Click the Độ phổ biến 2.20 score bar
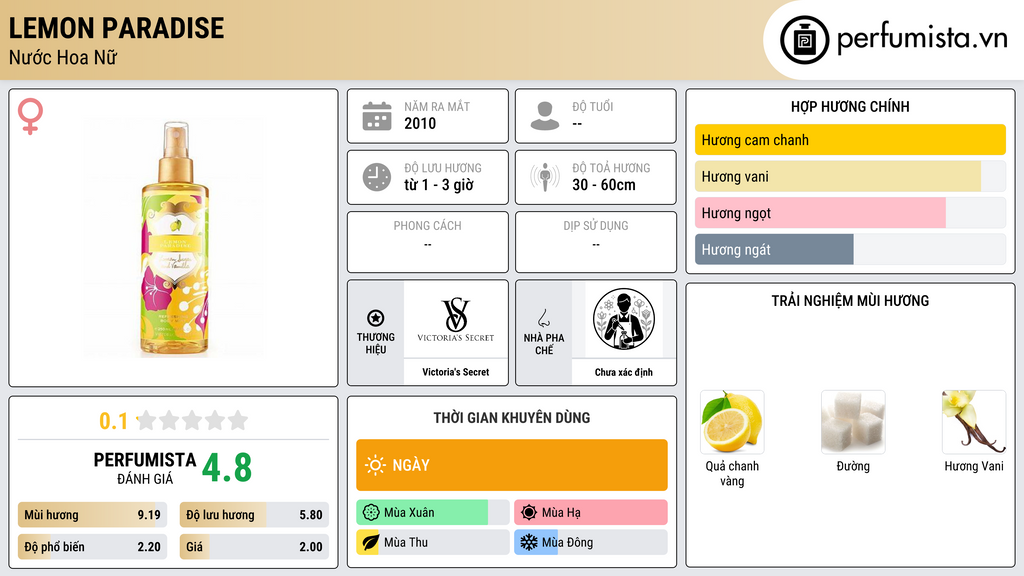Viewport: 1024px width, 576px height. pos(92,547)
